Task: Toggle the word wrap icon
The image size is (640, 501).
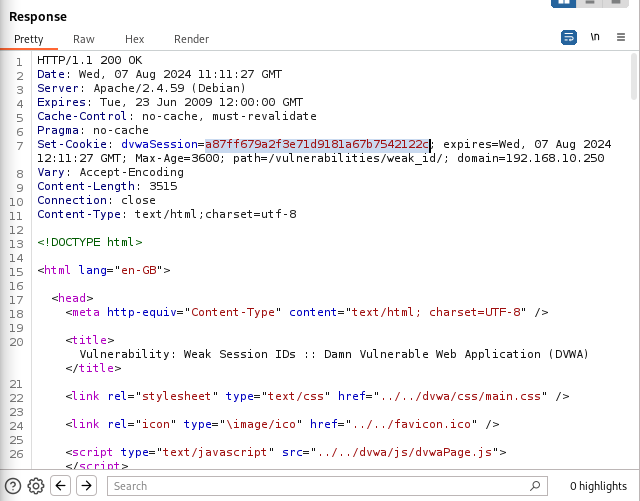Action: (x=569, y=37)
